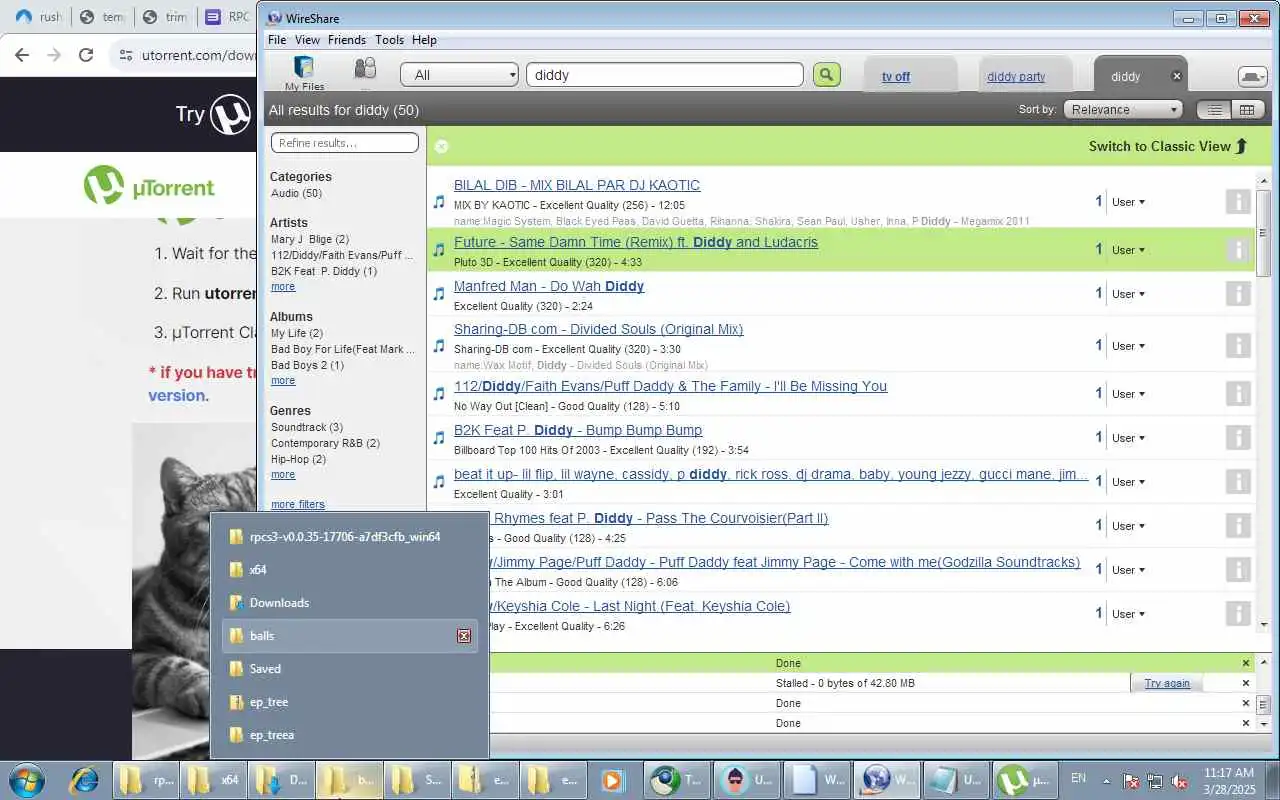The width and height of the screenshot is (1280, 800).
Task: Expand User dropdown for Divided Souls
Action: (1128, 346)
